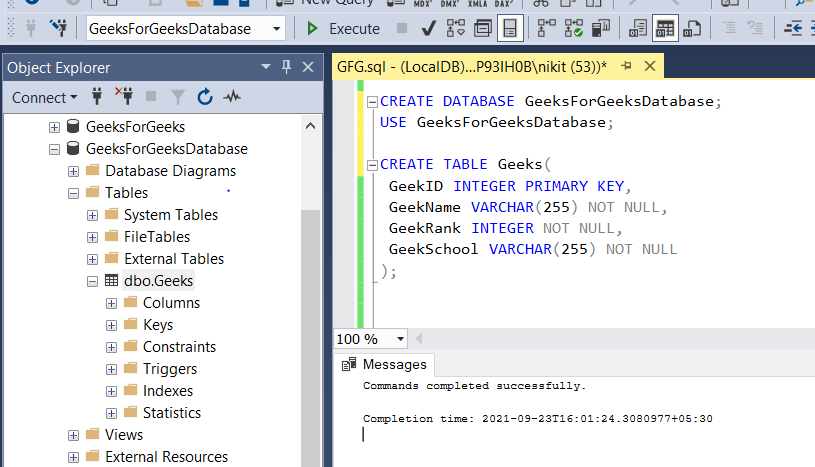Click the Refresh icon in Object Explorer
The width and height of the screenshot is (815, 467).
point(205,97)
